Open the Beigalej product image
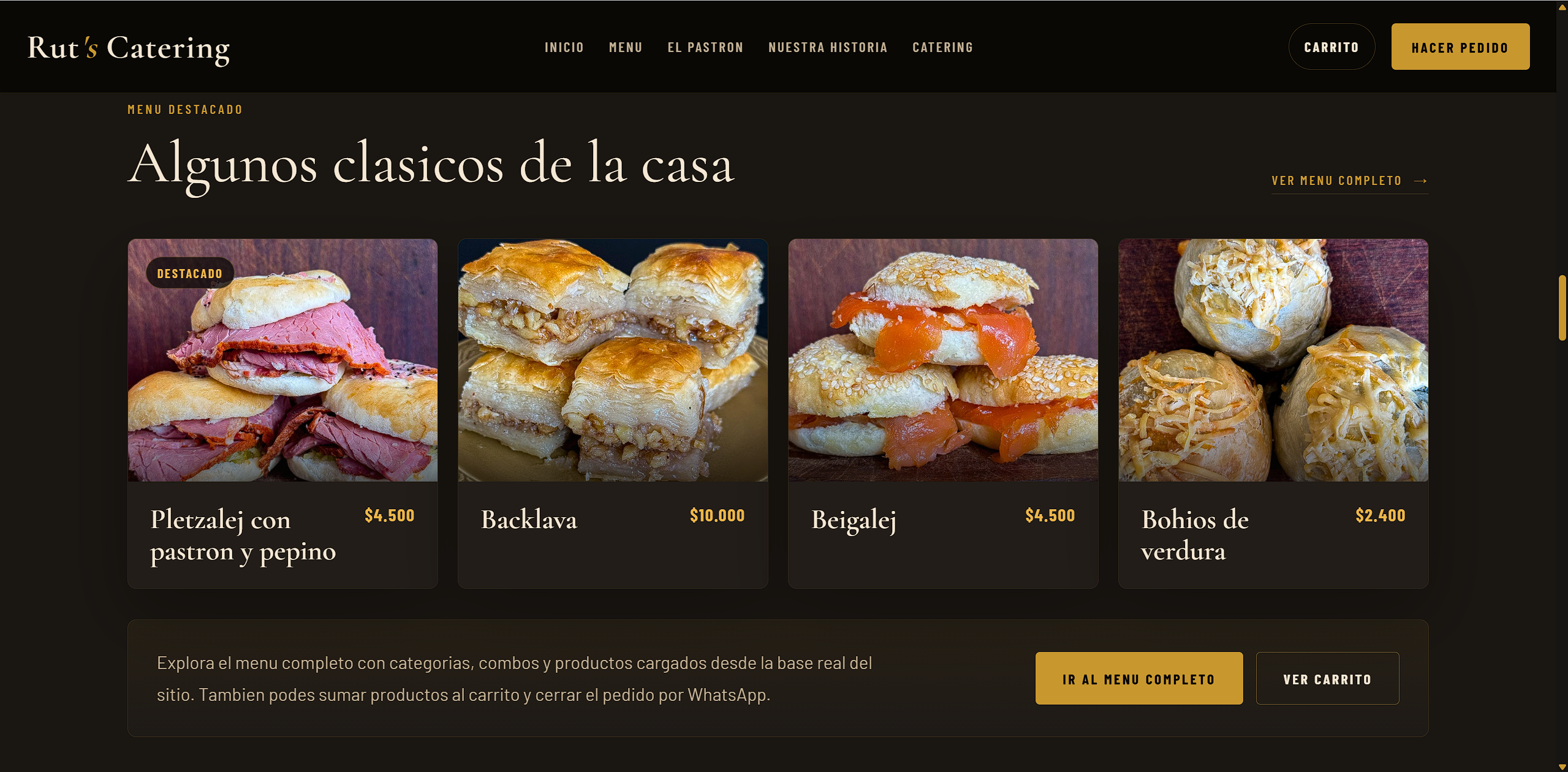 pyautogui.click(x=943, y=360)
